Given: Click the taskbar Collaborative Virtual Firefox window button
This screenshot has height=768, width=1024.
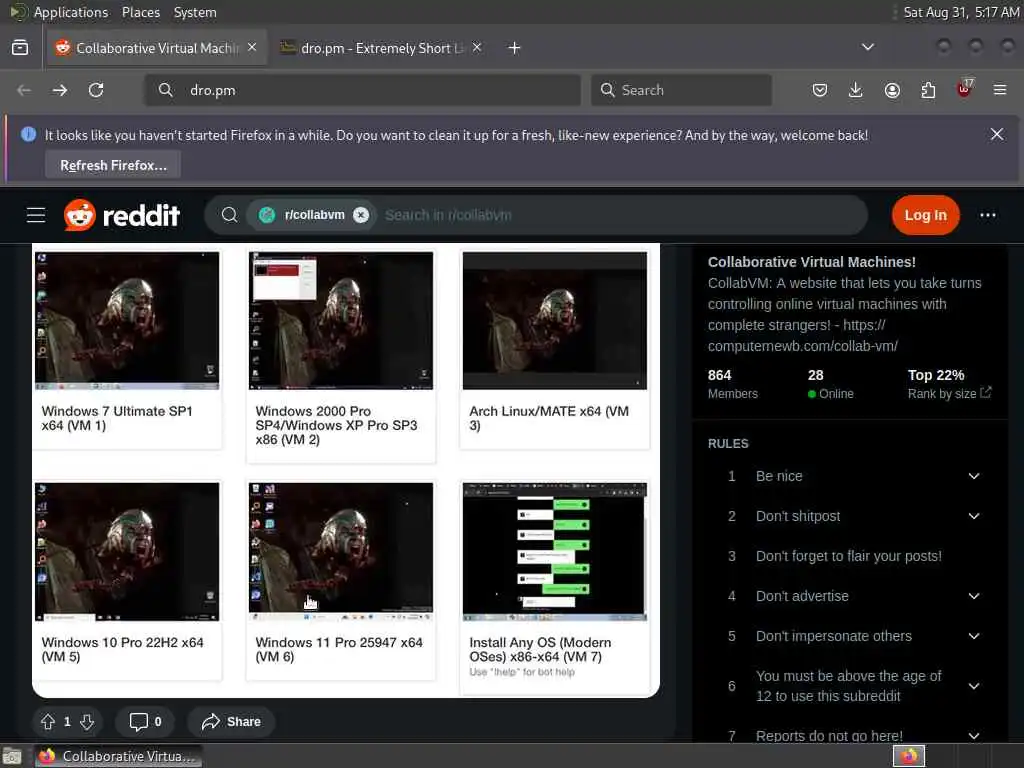Looking at the screenshot, I should [118, 756].
